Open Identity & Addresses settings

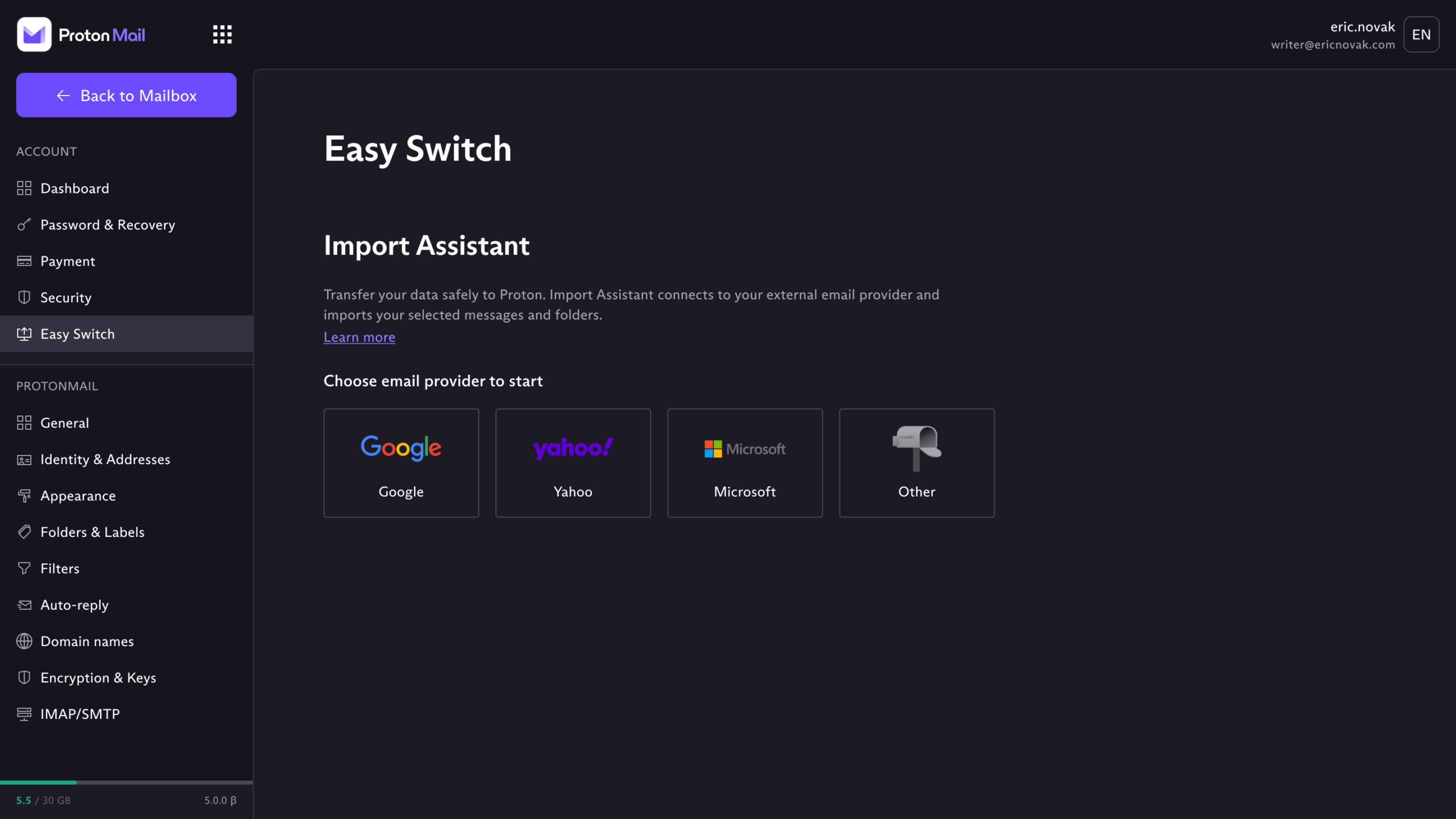(x=126, y=459)
